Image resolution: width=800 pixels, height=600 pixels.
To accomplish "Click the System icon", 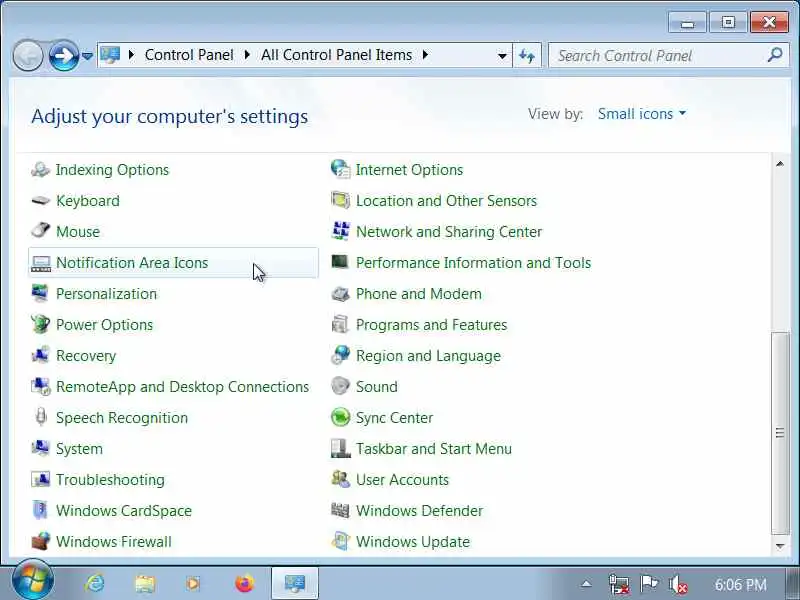I will pos(40,448).
